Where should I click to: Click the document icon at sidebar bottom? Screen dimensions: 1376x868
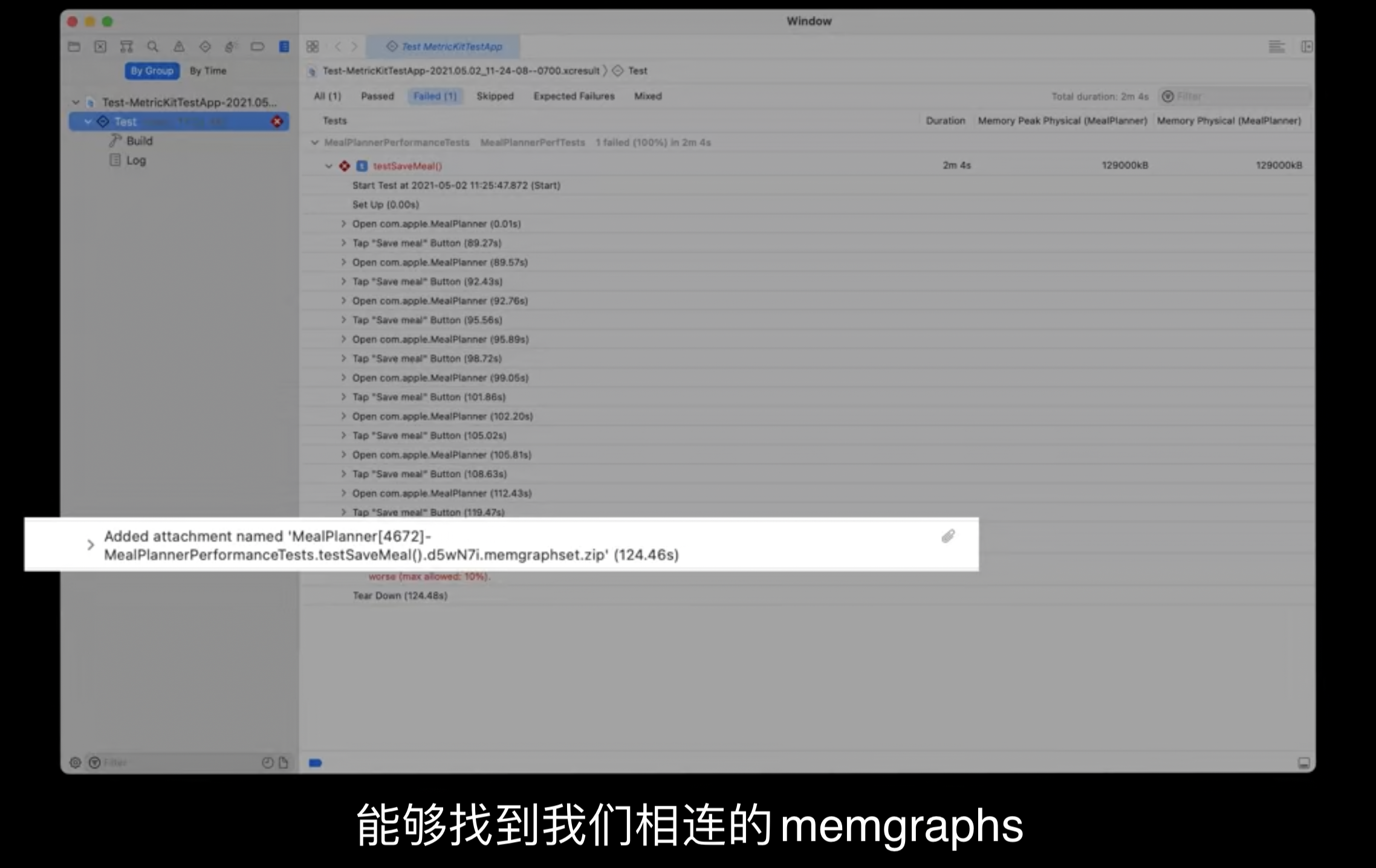tap(284, 762)
